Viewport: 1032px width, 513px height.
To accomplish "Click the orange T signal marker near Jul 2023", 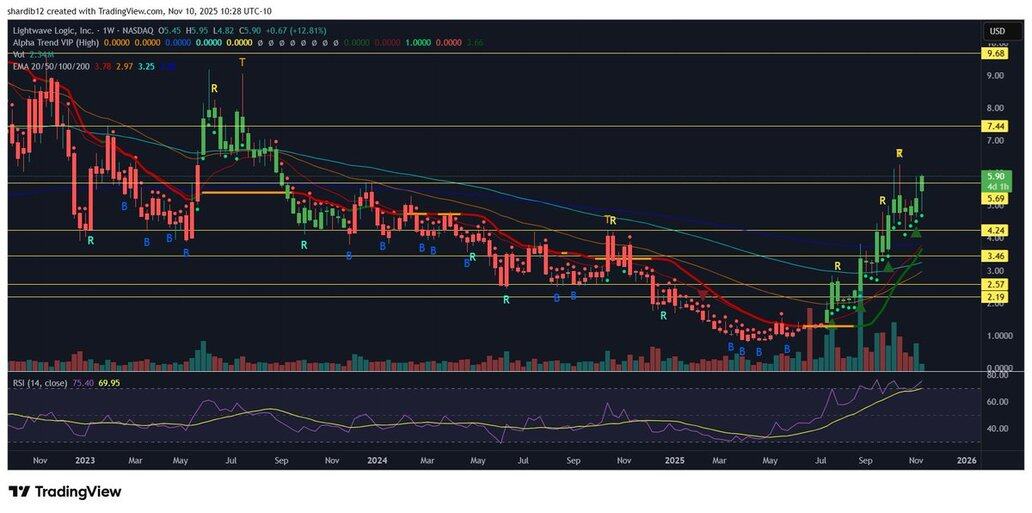I will coord(242,63).
